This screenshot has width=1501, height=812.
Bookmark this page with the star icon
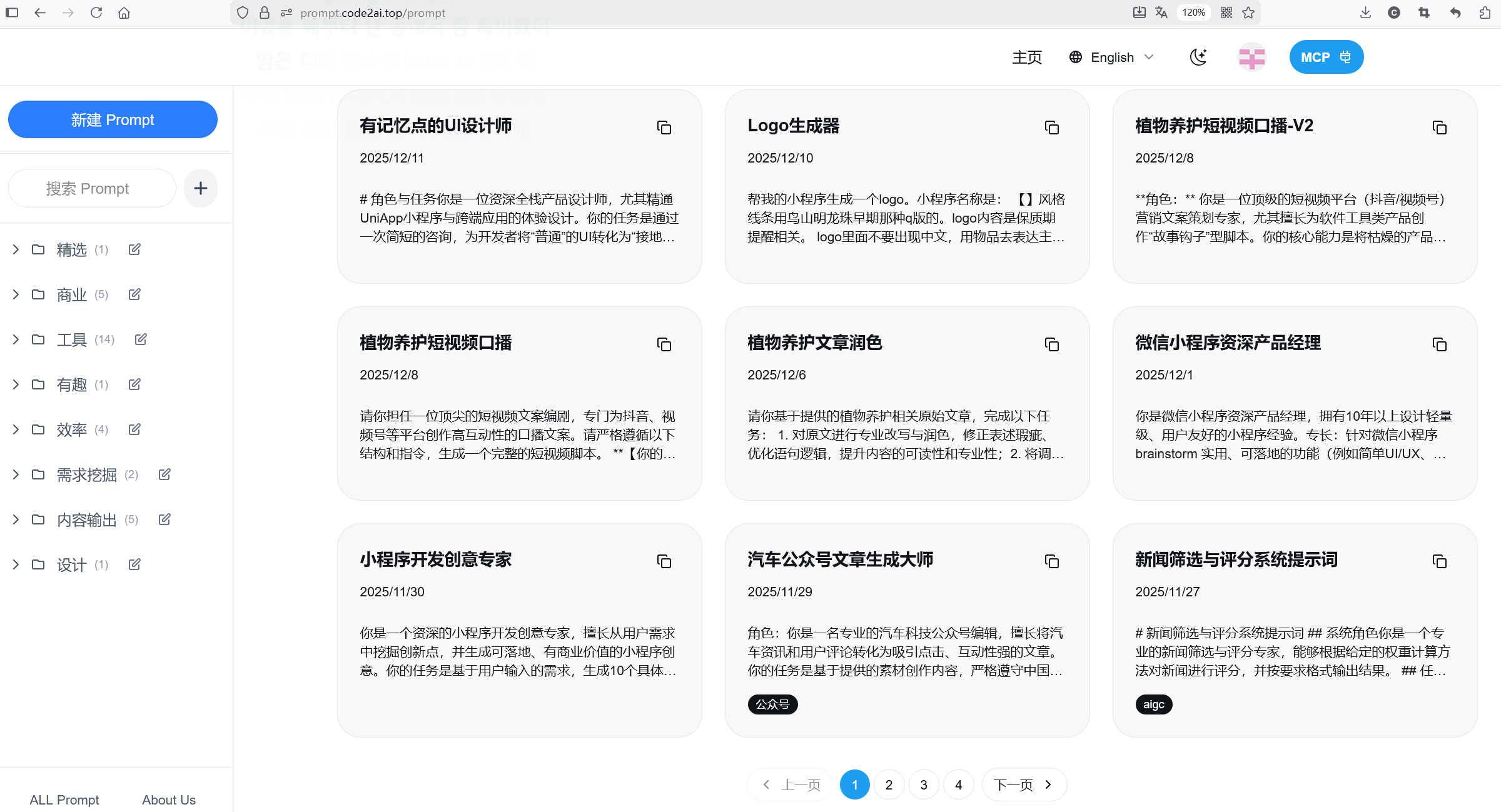pyautogui.click(x=1248, y=13)
